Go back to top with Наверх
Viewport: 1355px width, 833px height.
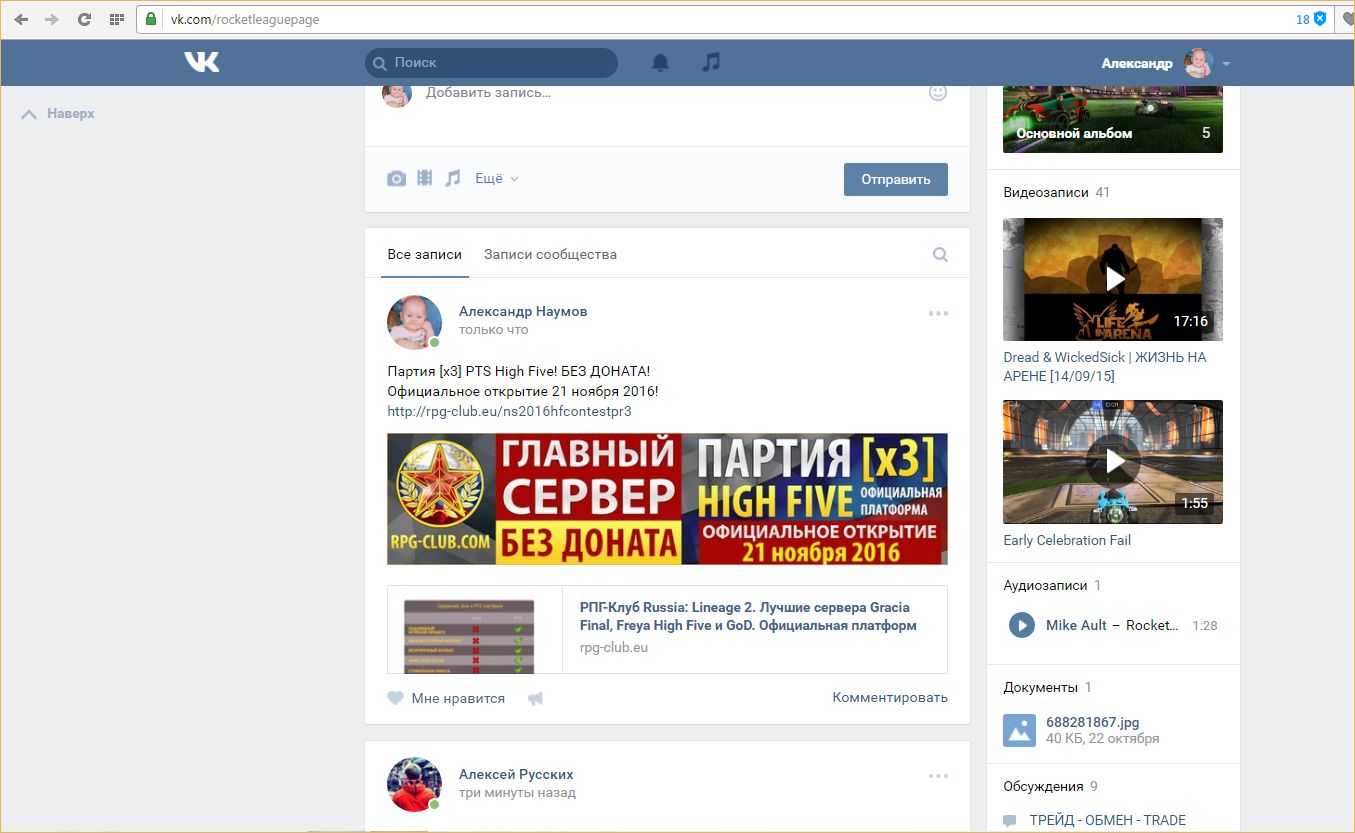coord(58,113)
